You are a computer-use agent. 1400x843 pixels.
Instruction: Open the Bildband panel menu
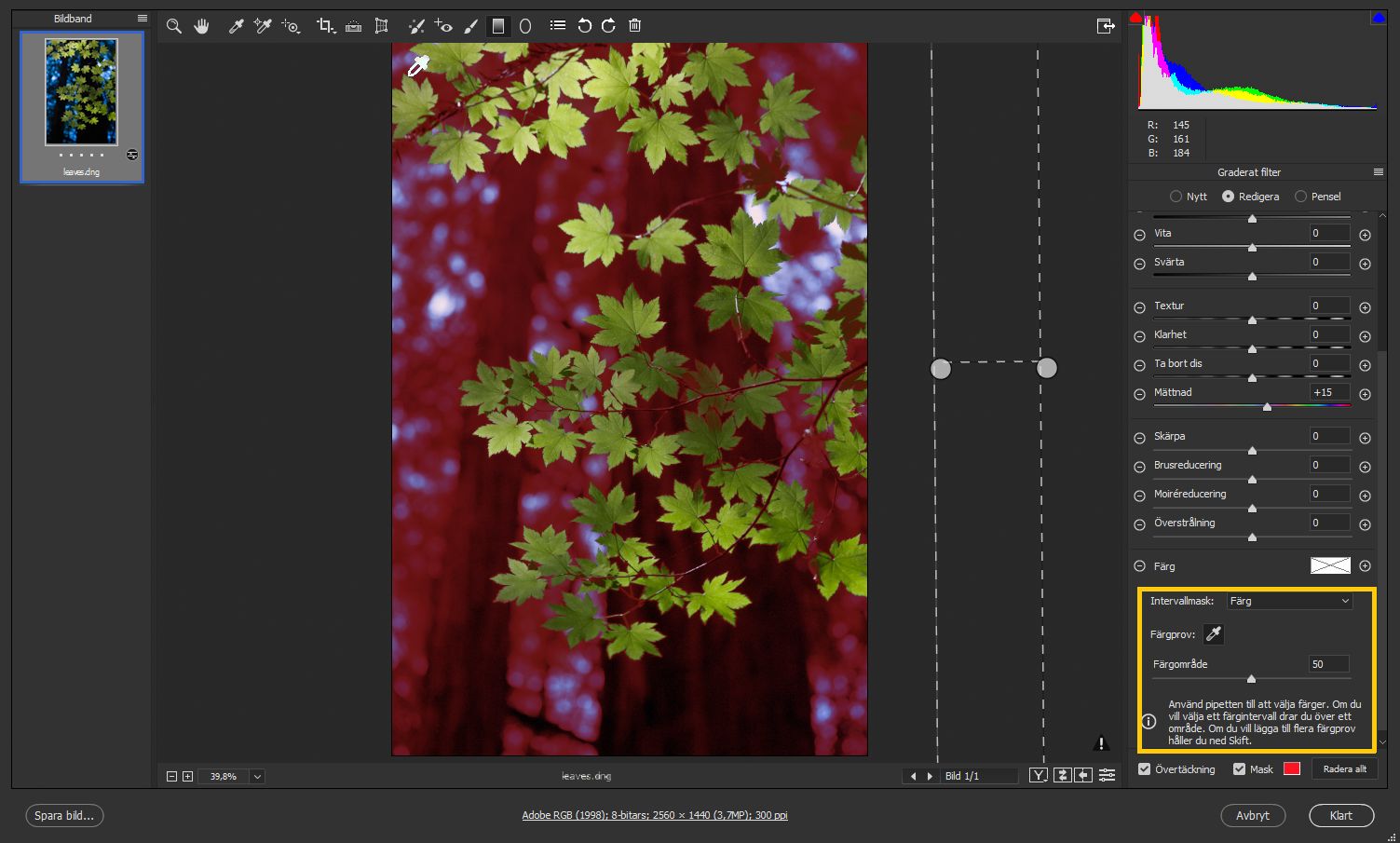(x=142, y=19)
